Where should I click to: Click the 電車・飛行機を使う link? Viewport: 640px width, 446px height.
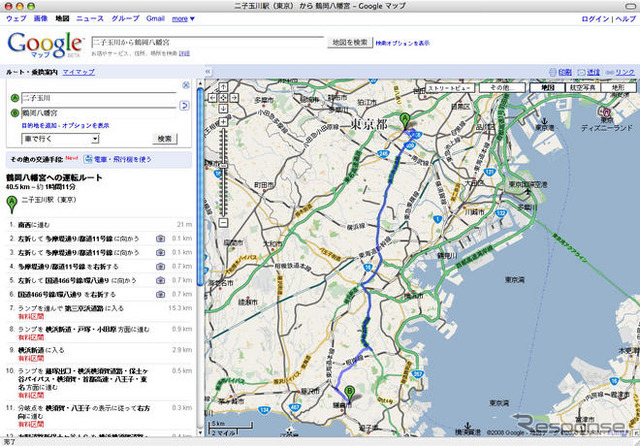[122, 159]
